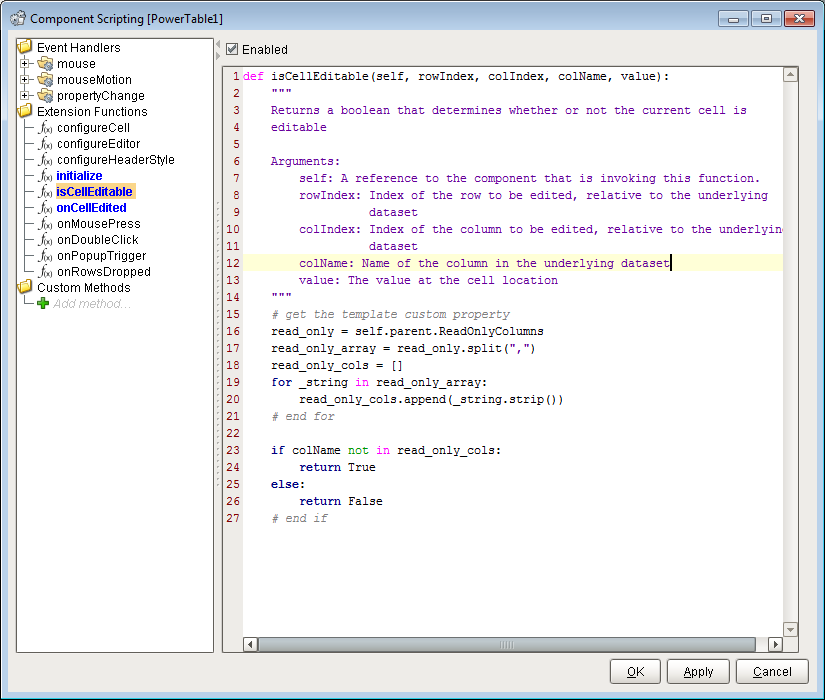The width and height of the screenshot is (825, 700).
Task: Toggle the Enabled checkbox
Action: (x=232, y=49)
